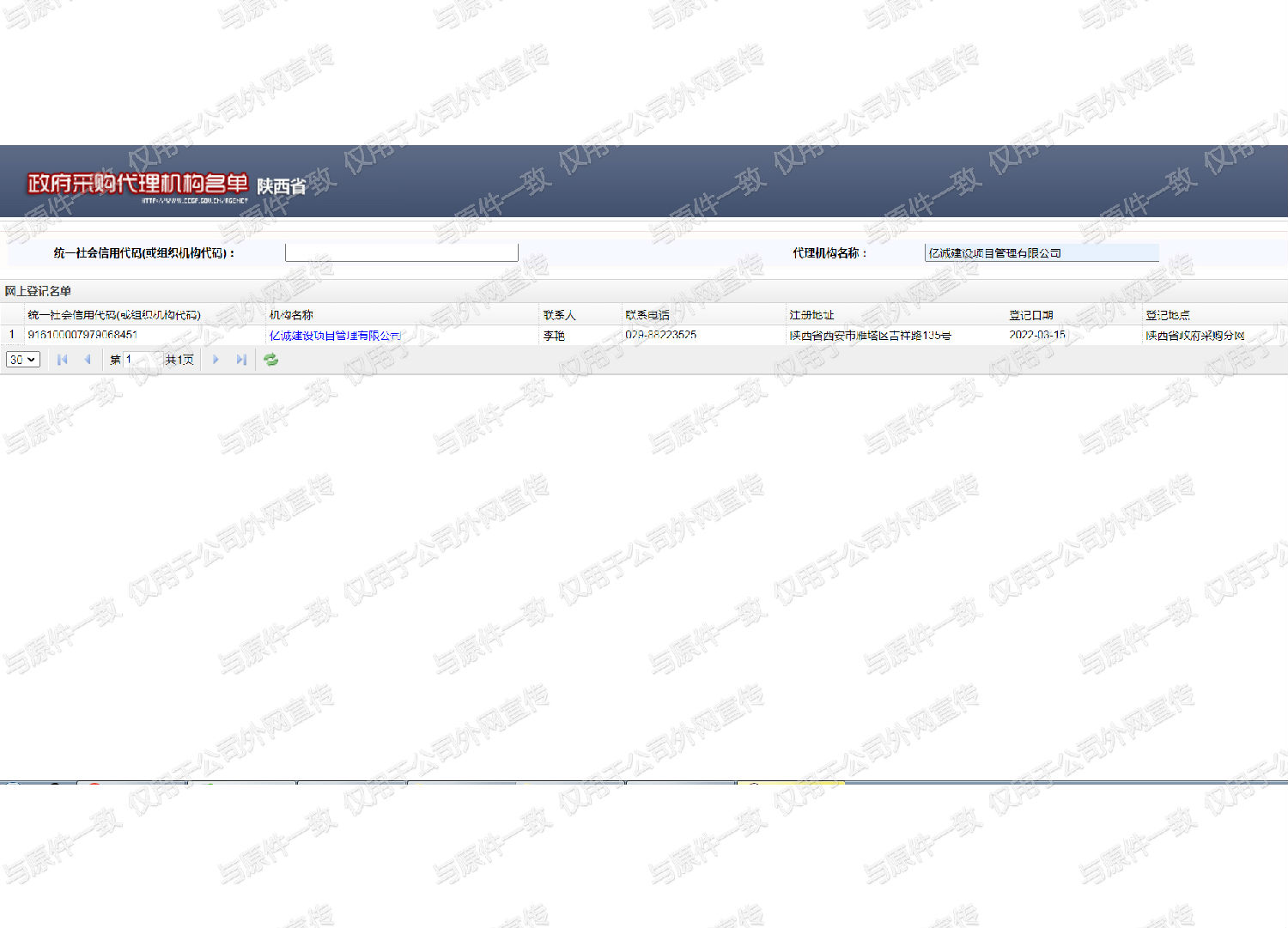Open the 亿诚建设项目管理有限公司 agency link
The width and height of the screenshot is (1288, 928).
(335, 336)
